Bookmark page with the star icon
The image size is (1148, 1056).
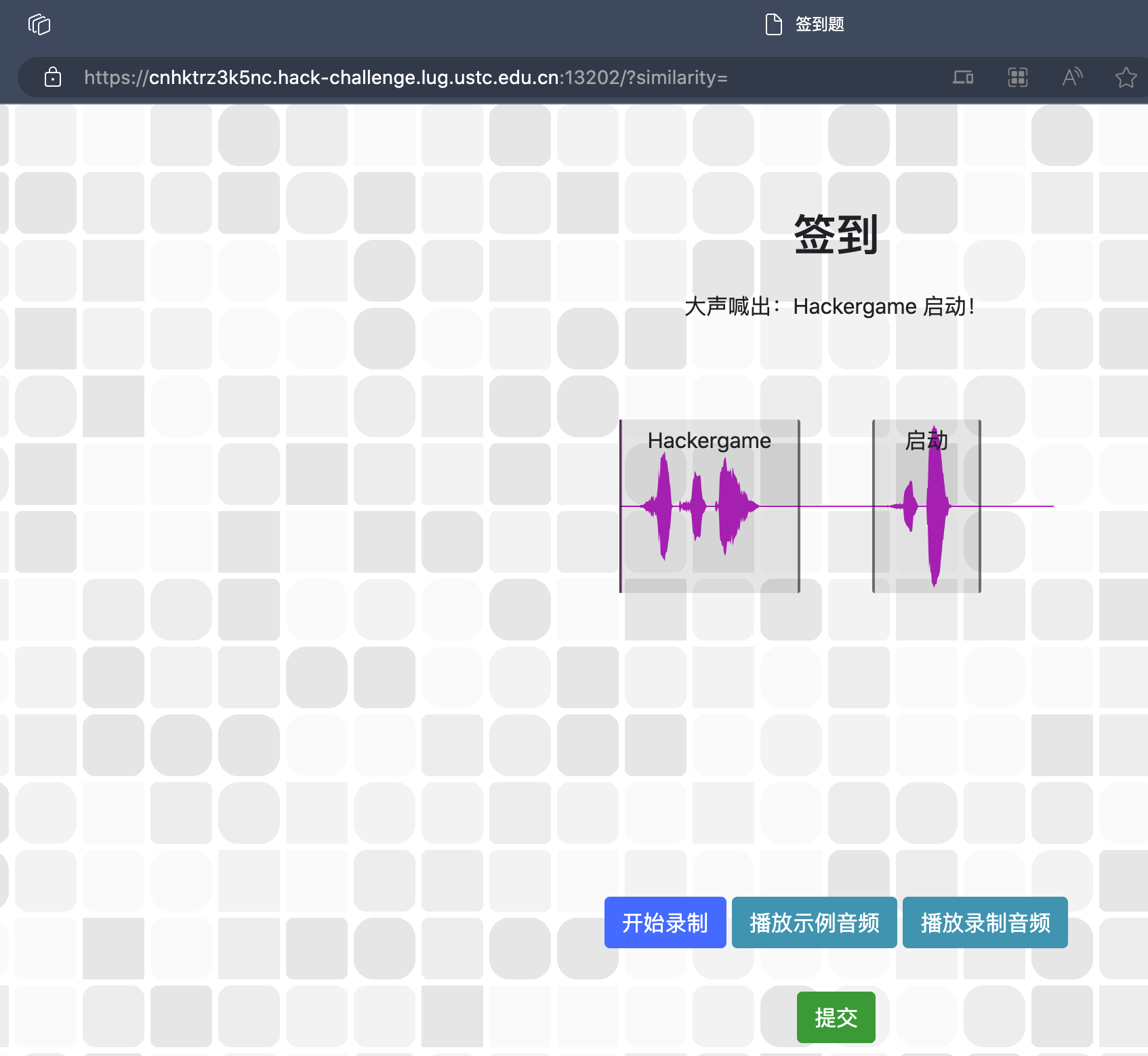1126,77
